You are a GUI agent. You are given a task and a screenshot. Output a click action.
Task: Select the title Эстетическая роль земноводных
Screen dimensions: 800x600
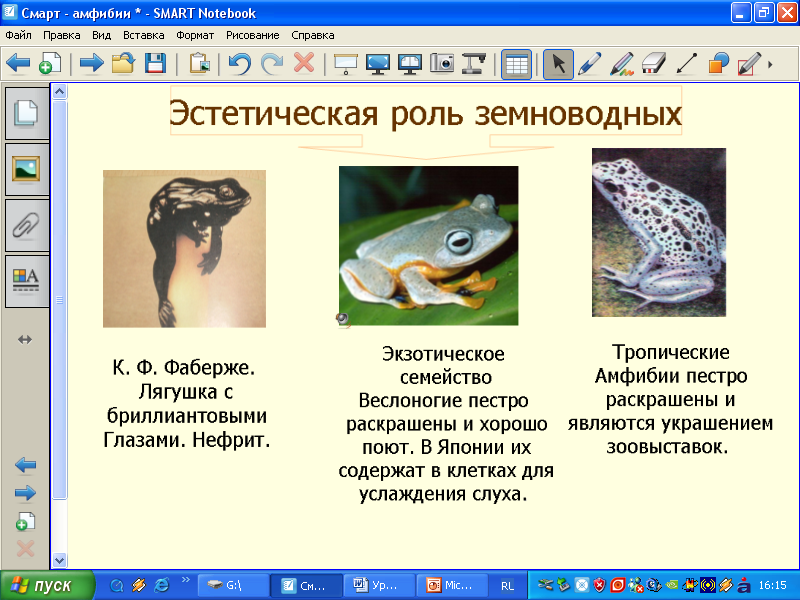pos(426,113)
